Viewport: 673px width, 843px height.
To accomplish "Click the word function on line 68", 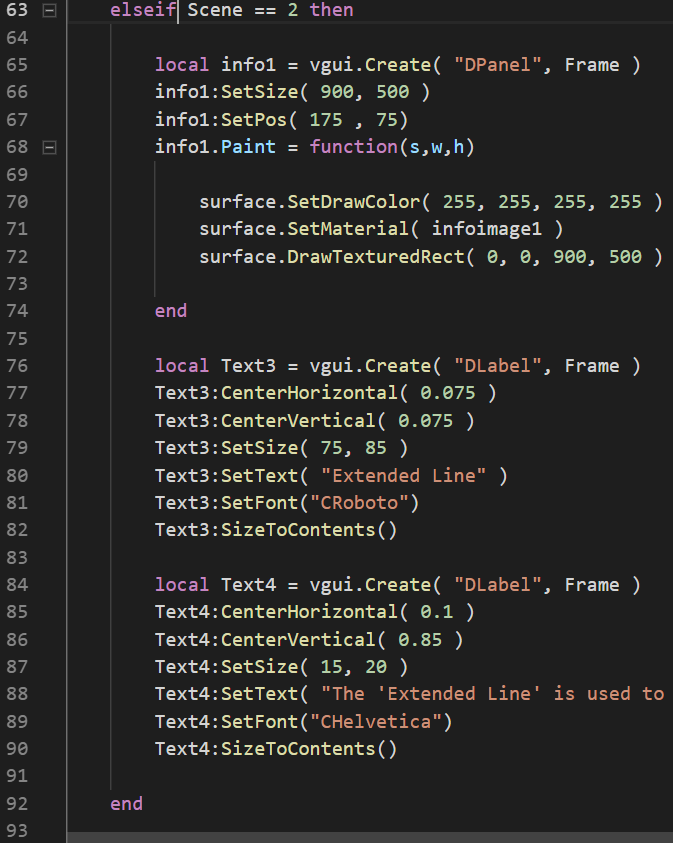I will (x=354, y=147).
